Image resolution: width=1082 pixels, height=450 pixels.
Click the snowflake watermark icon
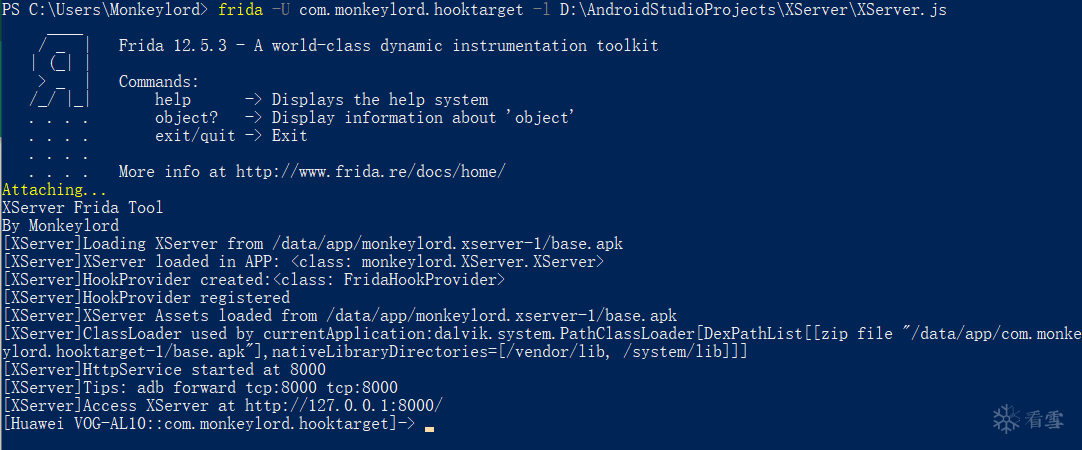pos(1004,418)
